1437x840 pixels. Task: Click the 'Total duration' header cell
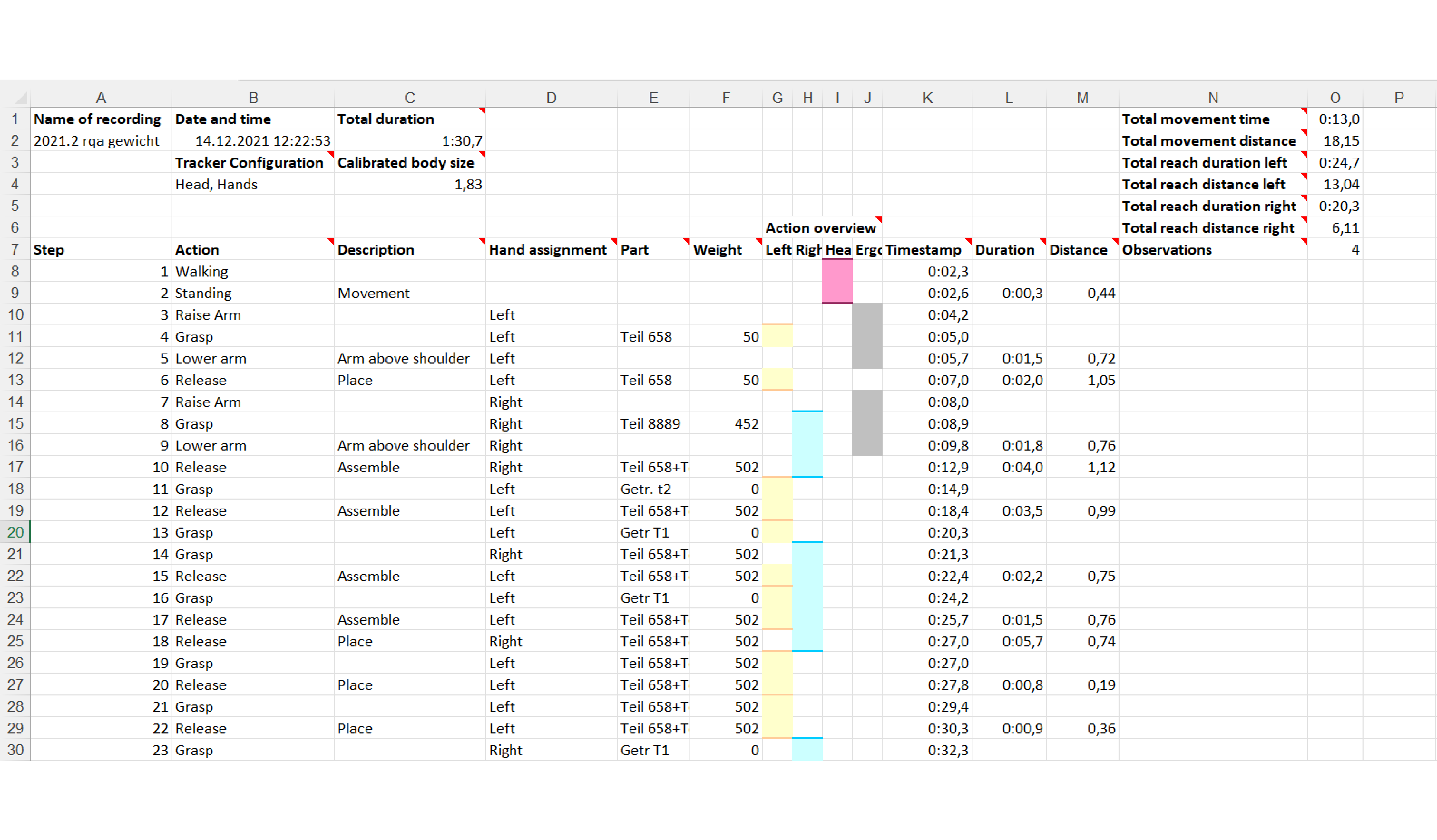[x=410, y=119]
